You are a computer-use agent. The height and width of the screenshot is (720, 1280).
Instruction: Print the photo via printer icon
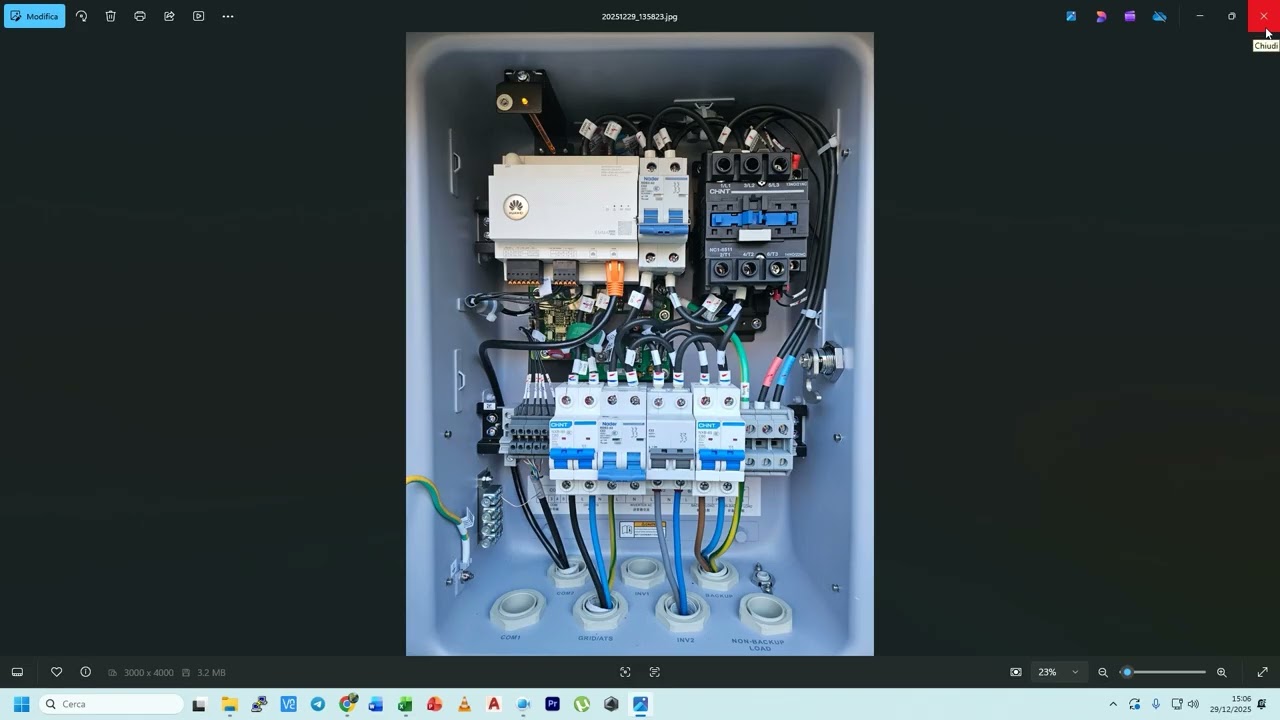click(x=140, y=16)
